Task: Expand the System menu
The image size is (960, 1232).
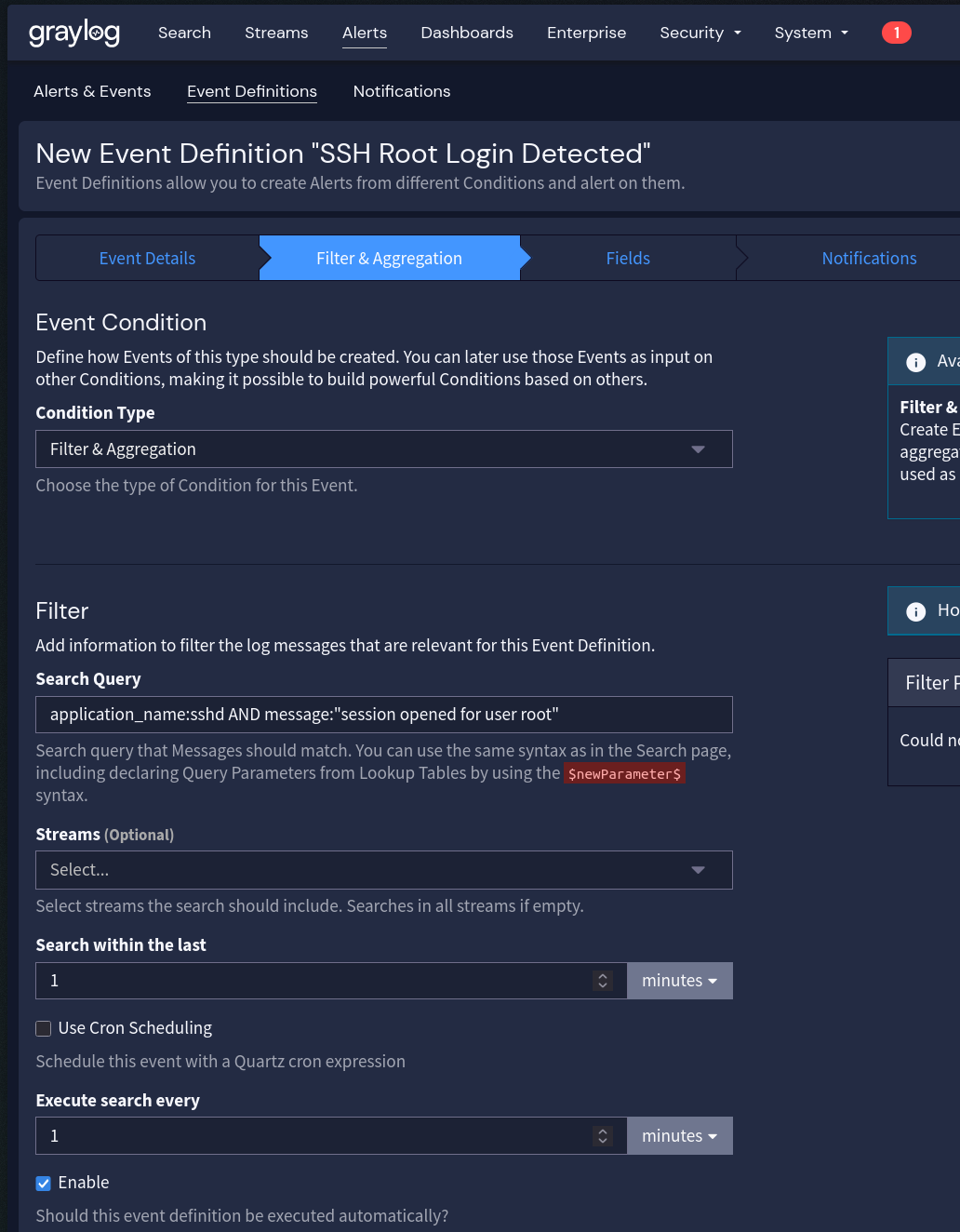Action: pos(810,33)
